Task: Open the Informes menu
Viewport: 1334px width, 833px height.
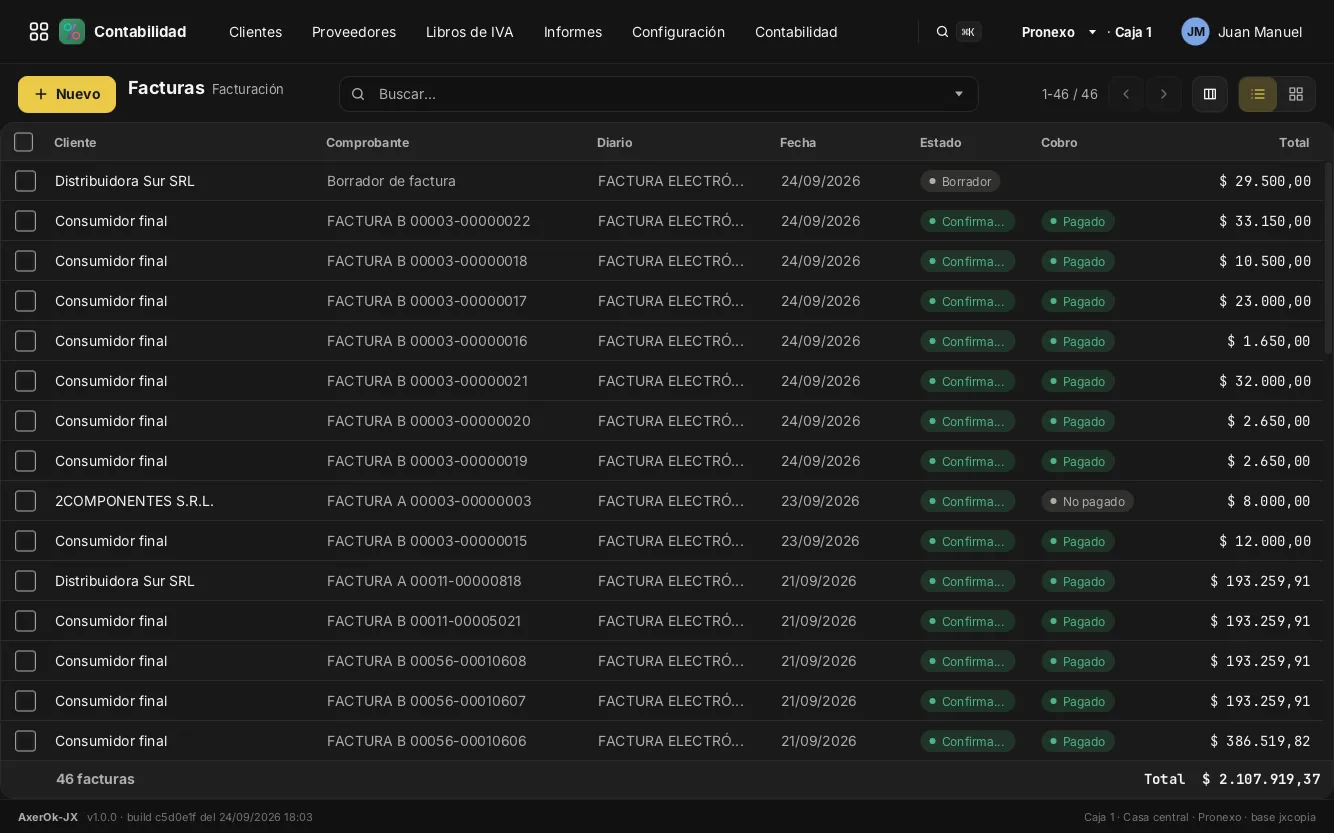Action: click(573, 32)
